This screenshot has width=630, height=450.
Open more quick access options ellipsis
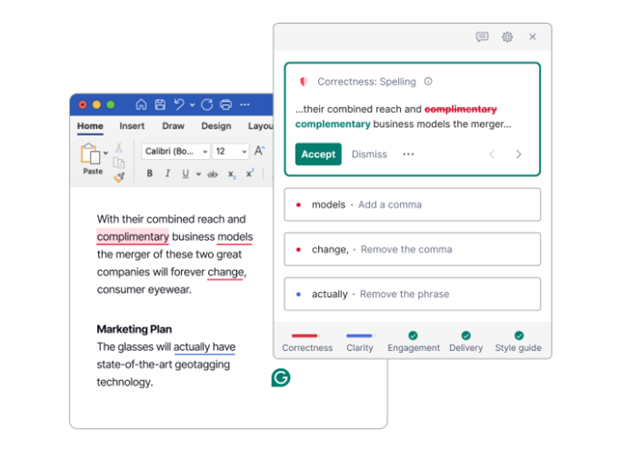pos(245,104)
